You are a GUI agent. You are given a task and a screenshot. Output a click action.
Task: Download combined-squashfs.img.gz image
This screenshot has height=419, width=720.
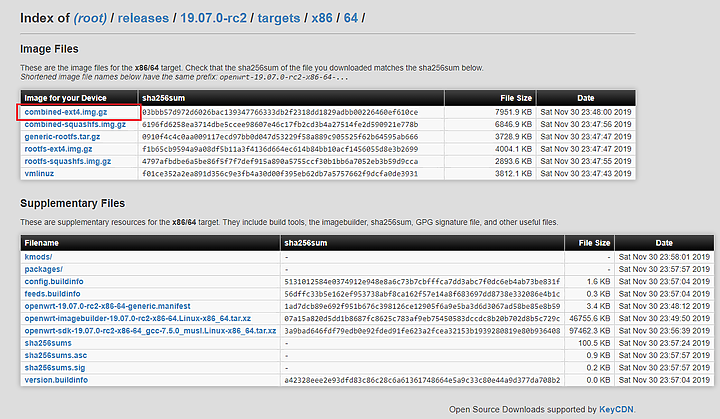coord(75,125)
